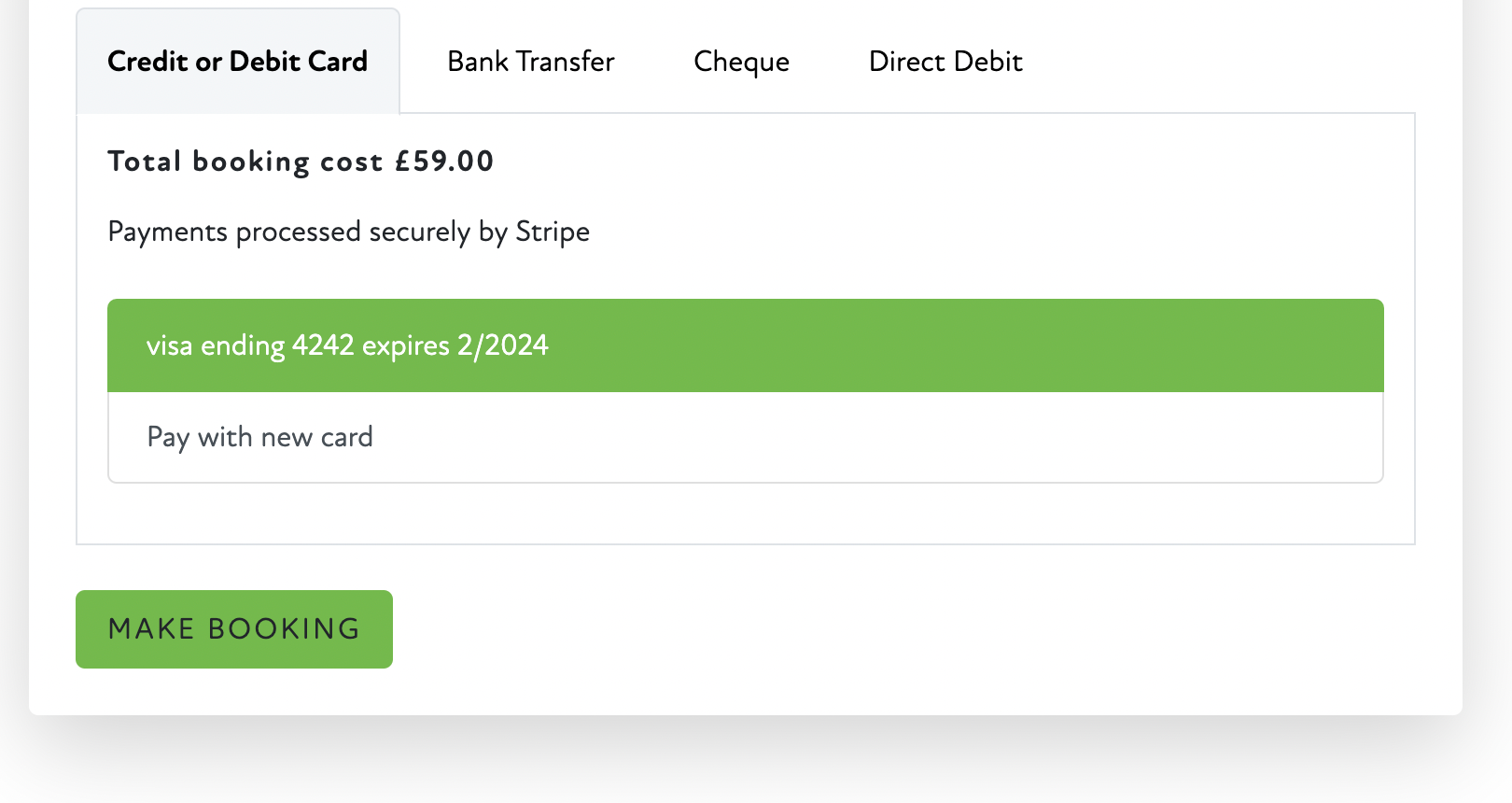The width and height of the screenshot is (1512, 803).
Task: Click the expires 2/2024 expiry text
Action: 455,345
